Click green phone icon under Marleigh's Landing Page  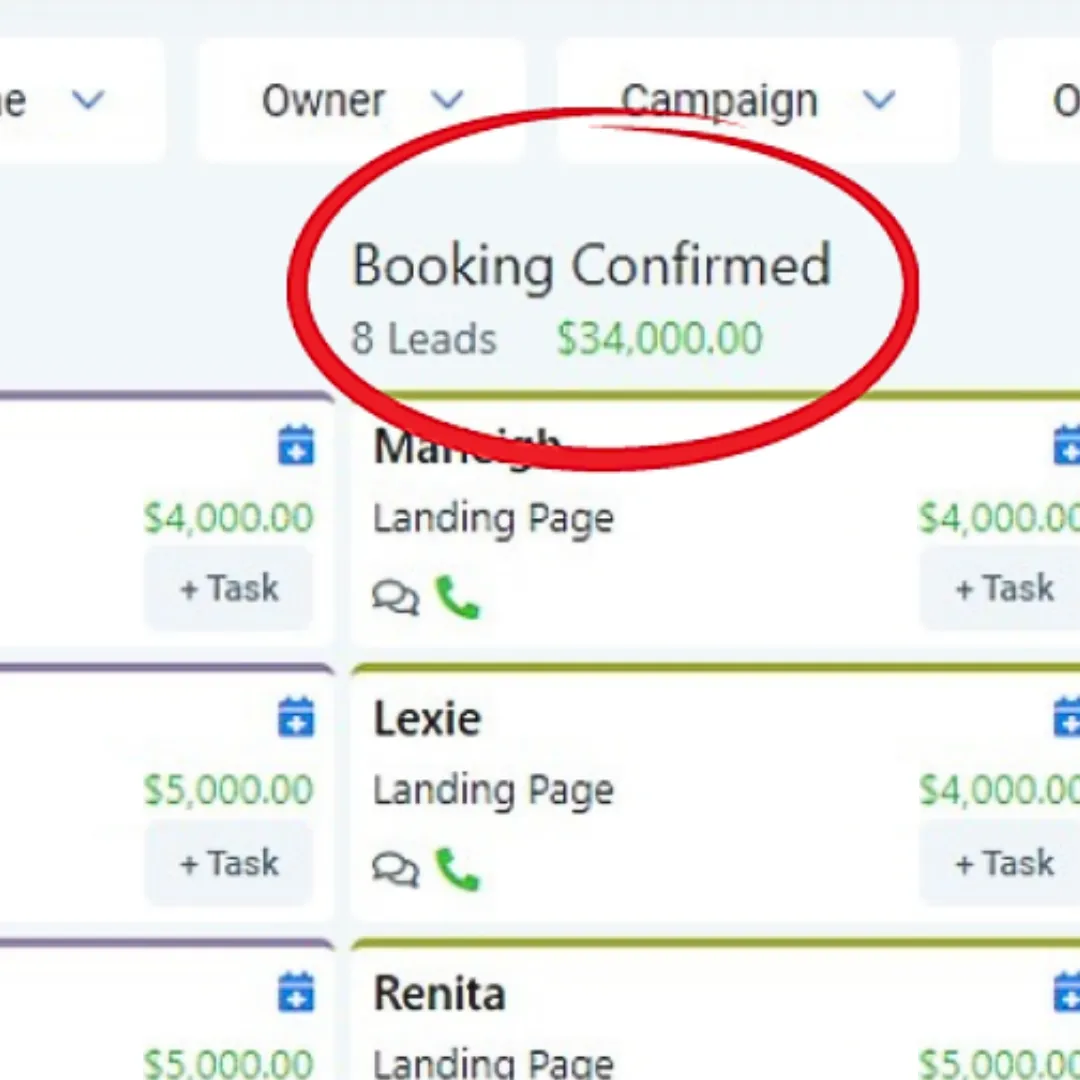(x=458, y=598)
